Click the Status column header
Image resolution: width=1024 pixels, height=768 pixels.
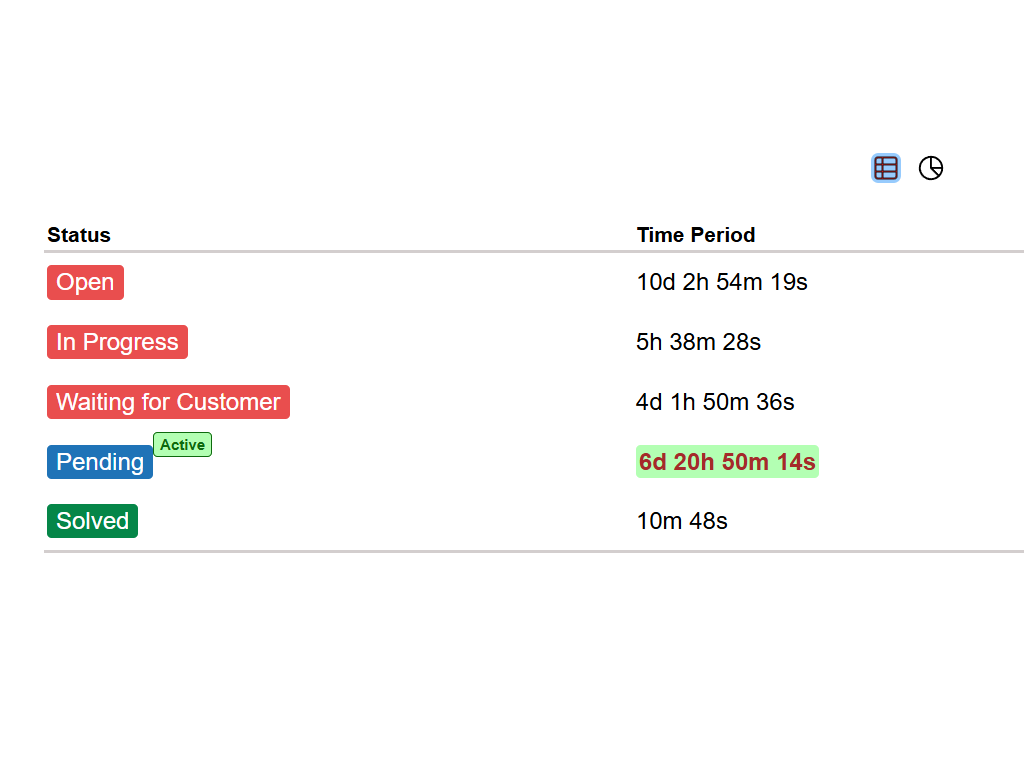coord(79,235)
